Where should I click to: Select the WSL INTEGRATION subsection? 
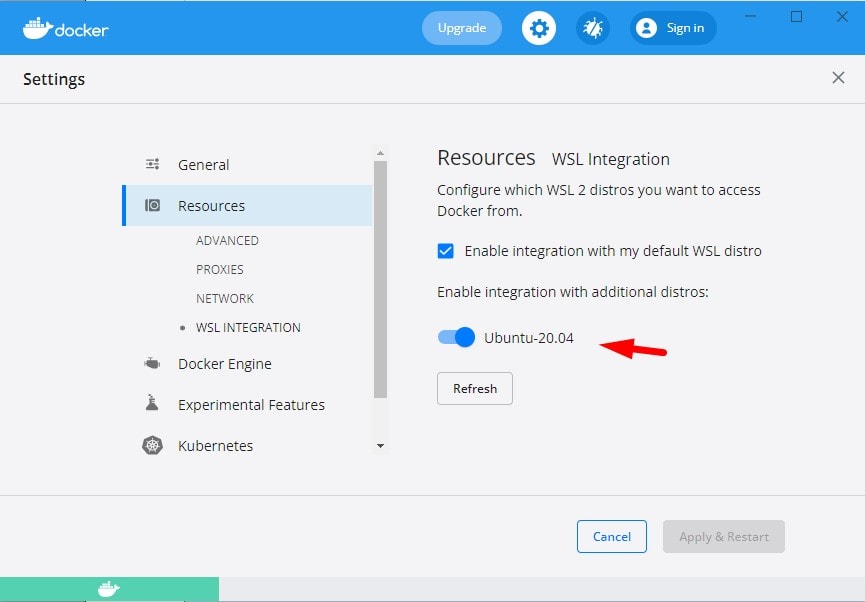(x=248, y=327)
